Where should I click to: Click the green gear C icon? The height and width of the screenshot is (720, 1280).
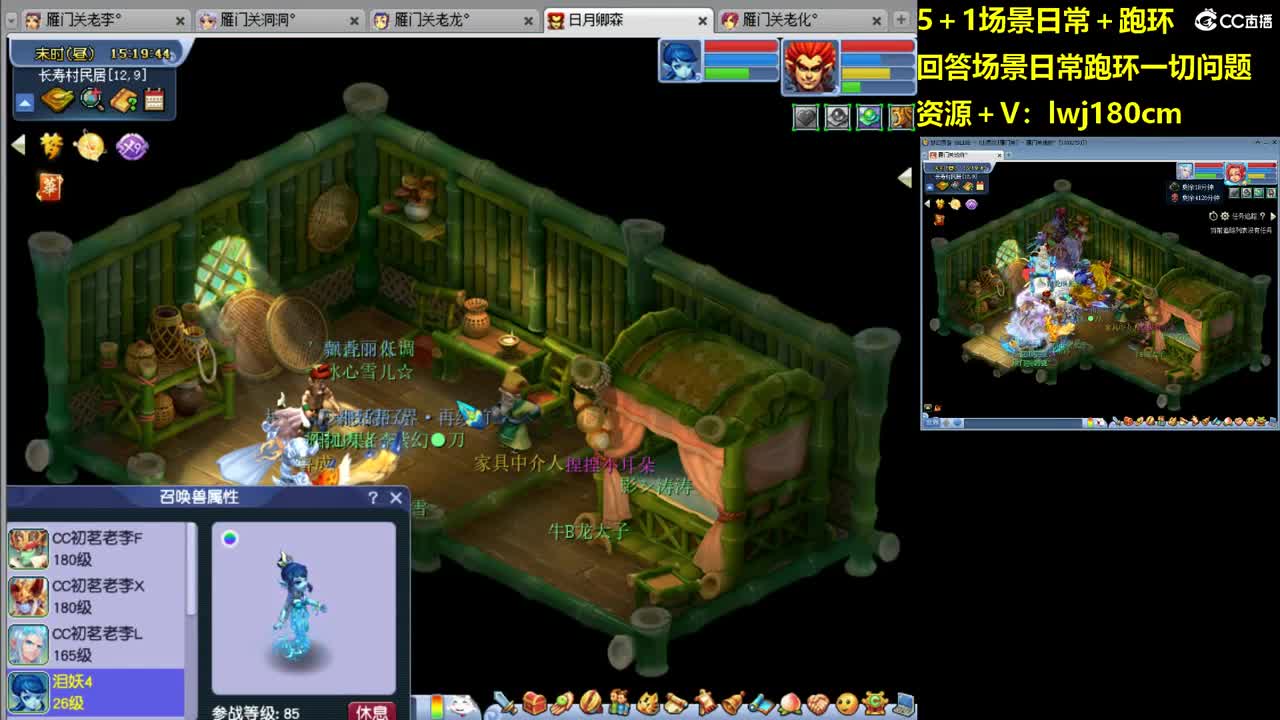[x=875, y=704]
